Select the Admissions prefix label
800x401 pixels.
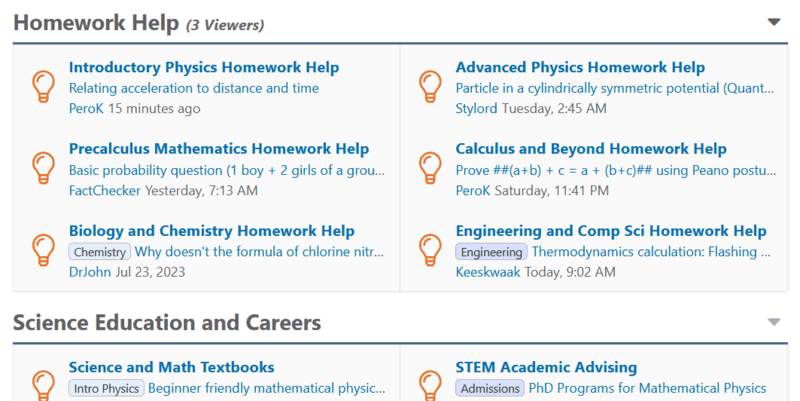(x=490, y=389)
